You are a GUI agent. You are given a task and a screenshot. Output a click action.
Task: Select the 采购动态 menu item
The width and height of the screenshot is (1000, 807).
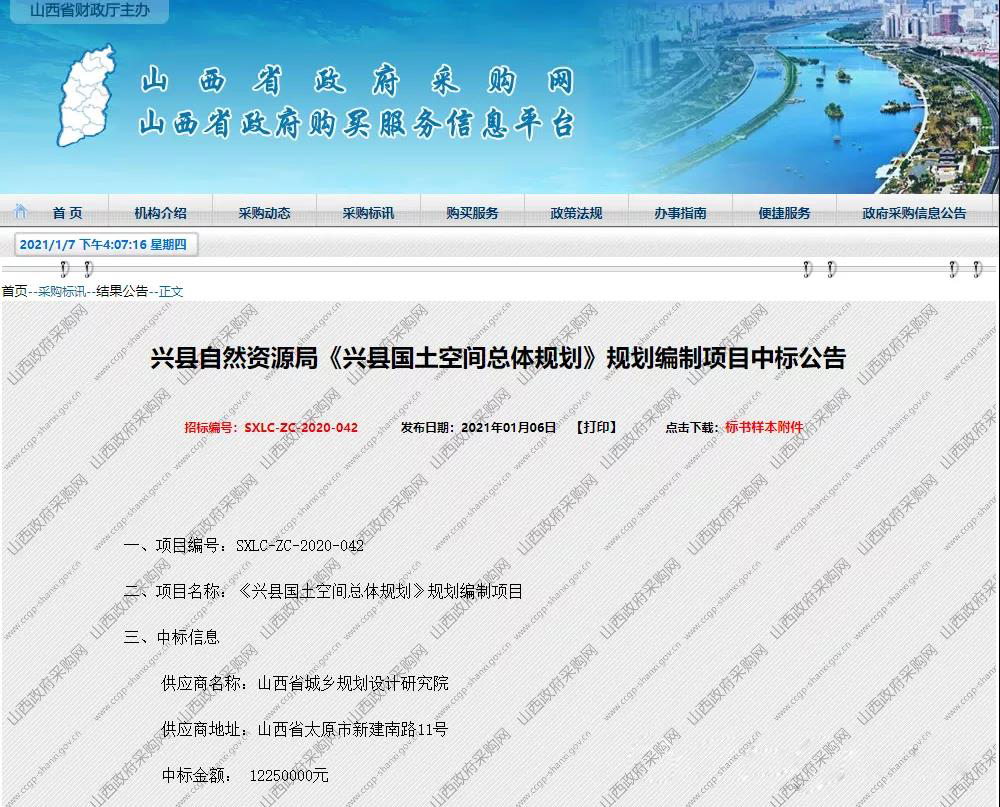264,213
